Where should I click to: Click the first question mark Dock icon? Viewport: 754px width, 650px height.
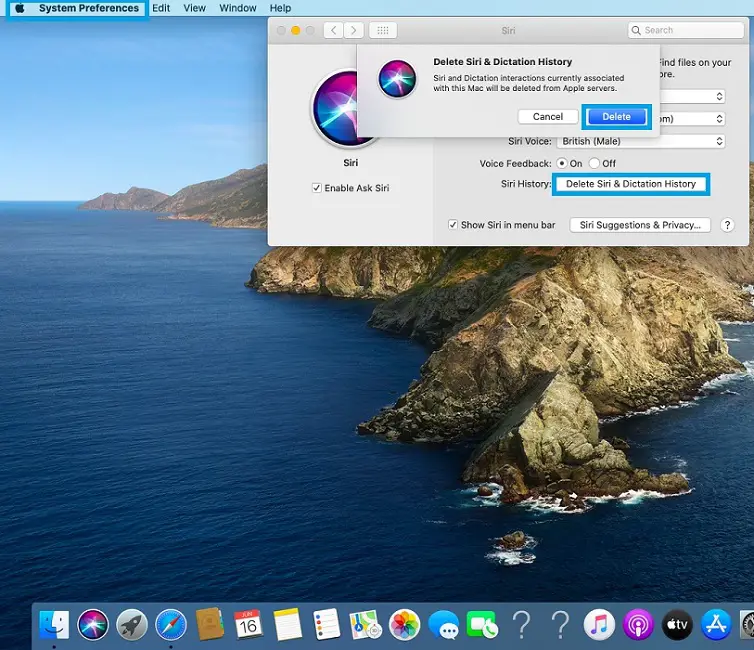pos(521,625)
